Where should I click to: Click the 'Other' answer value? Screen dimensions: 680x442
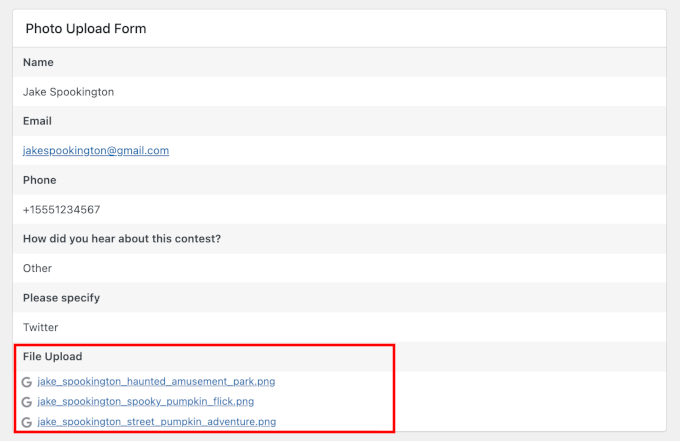click(38, 268)
